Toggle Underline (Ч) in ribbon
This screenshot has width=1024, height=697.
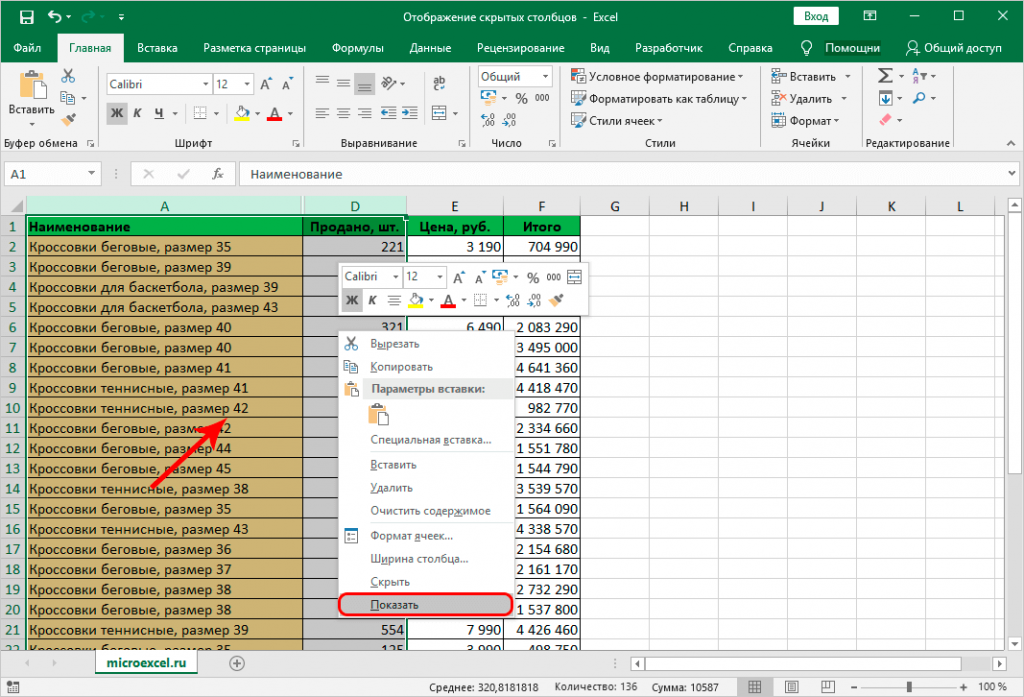159,113
